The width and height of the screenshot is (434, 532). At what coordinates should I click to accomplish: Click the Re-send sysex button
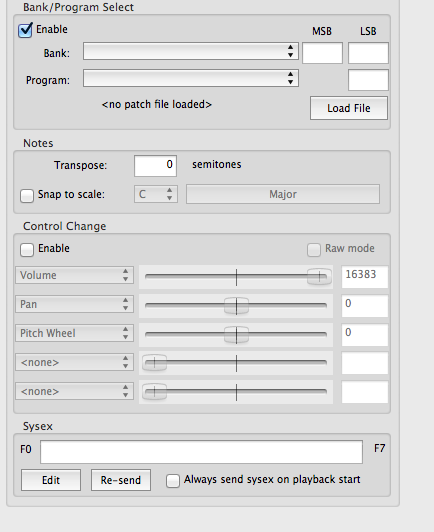point(121,480)
